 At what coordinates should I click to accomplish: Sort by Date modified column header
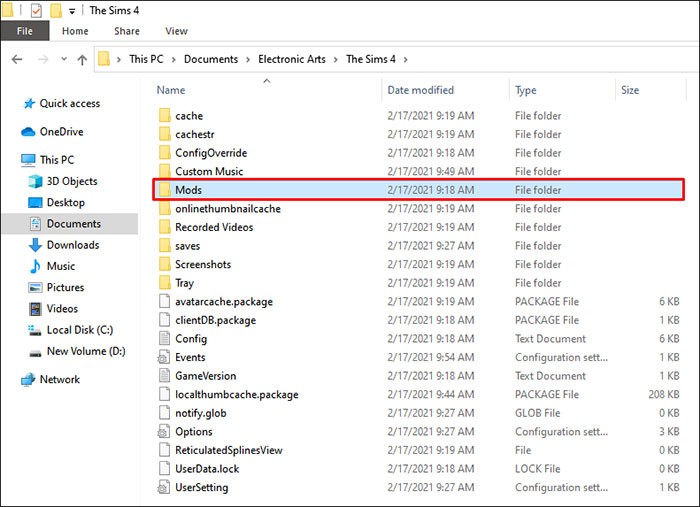[x=420, y=90]
